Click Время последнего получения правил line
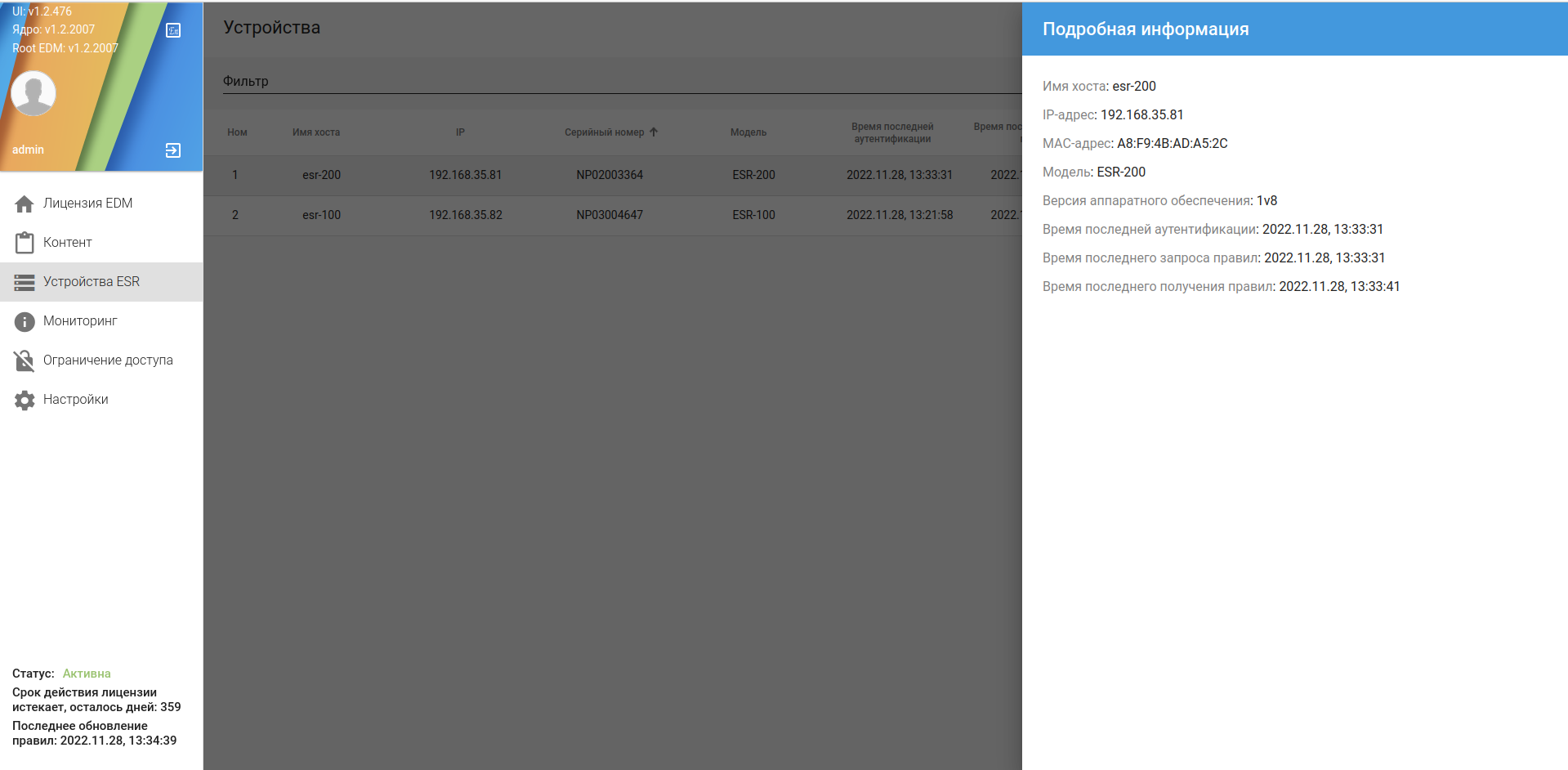Image resolution: width=1568 pixels, height=770 pixels. 1221,287
